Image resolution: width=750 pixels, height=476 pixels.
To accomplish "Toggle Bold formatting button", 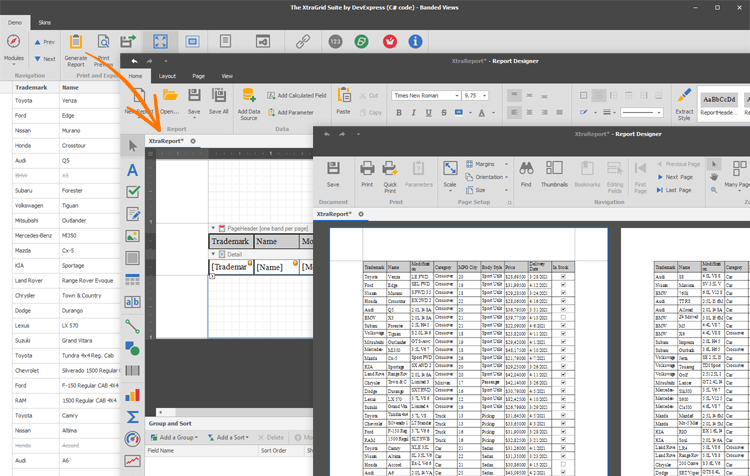I will (x=398, y=112).
